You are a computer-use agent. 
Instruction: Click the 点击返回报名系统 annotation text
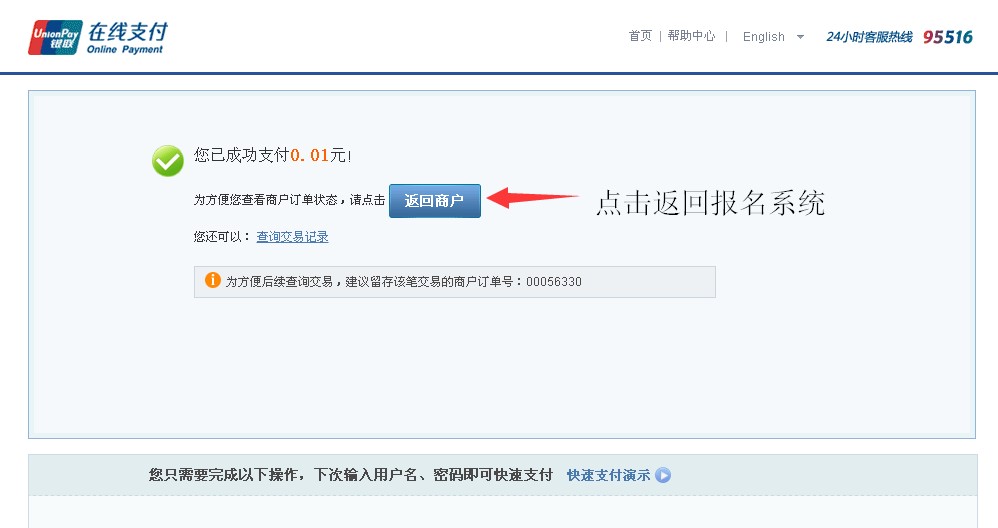pos(710,203)
